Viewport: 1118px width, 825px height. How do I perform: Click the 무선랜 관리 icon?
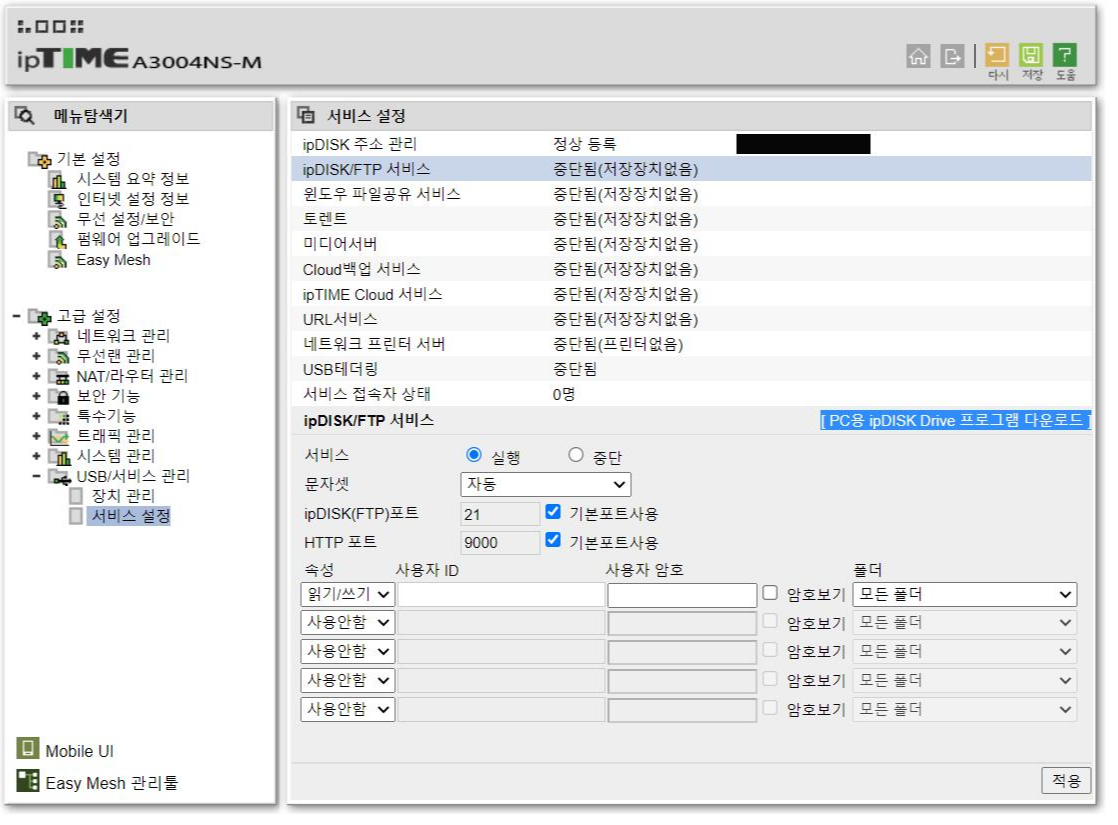point(58,356)
